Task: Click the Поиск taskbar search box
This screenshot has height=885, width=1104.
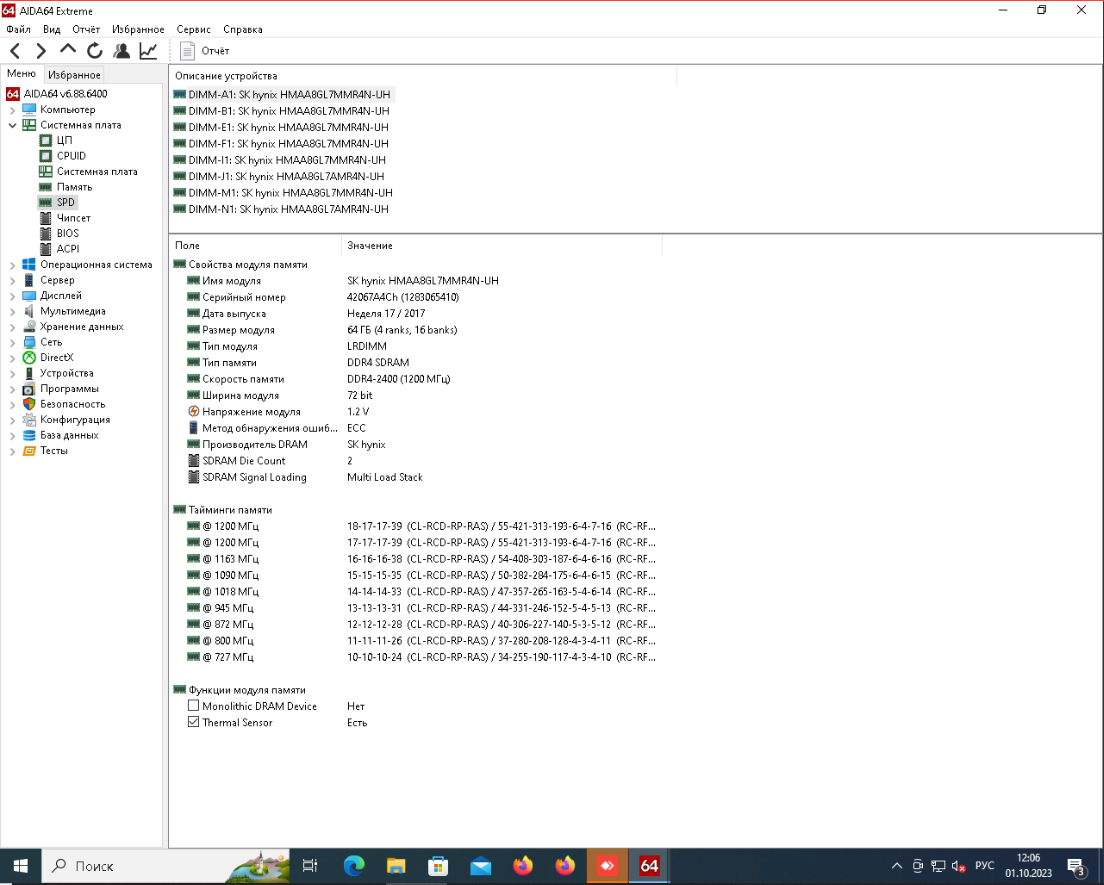Action: pos(166,866)
